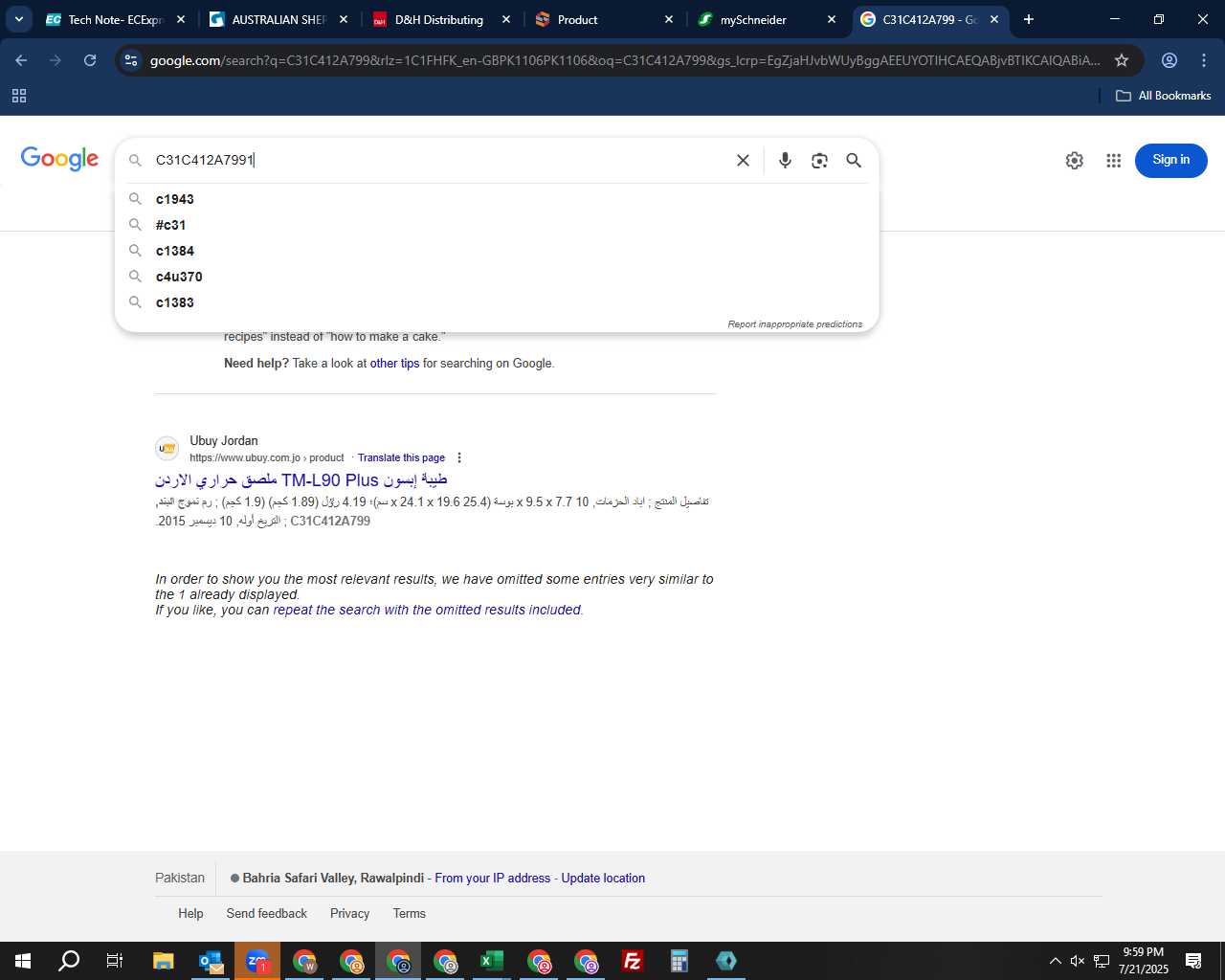The width and height of the screenshot is (1225, 980).
Task: Open the TM-L90 Plus result title
Action: tap(301, 479)
